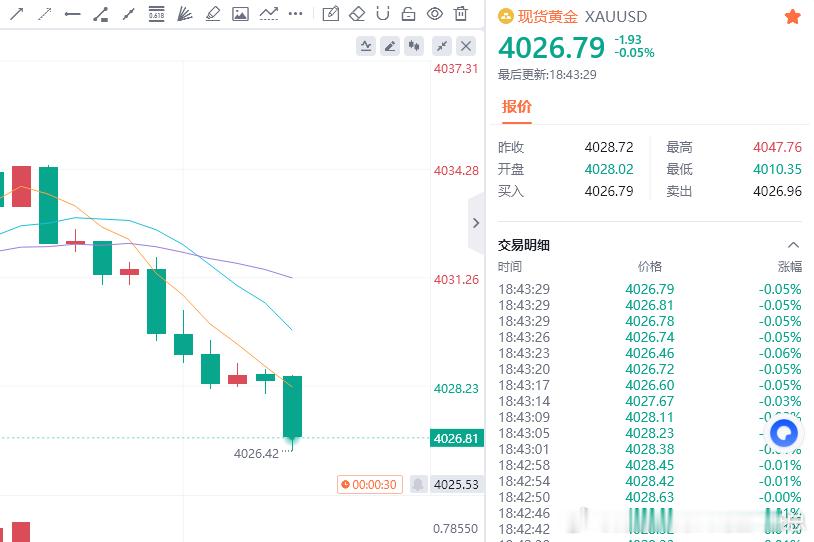Select the highlighter marker tool

pyautogui.click(x=212, y=14)
